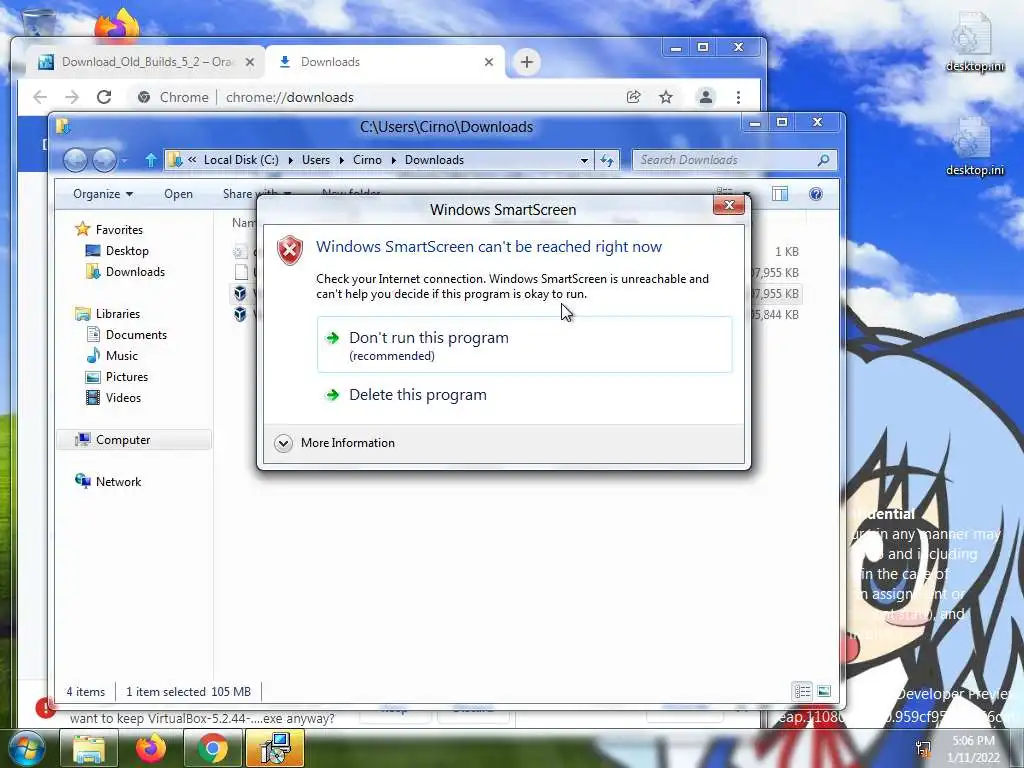1024x768 pixels.
Task: Click Explorer back navigation button
Action: coord(75,160)
